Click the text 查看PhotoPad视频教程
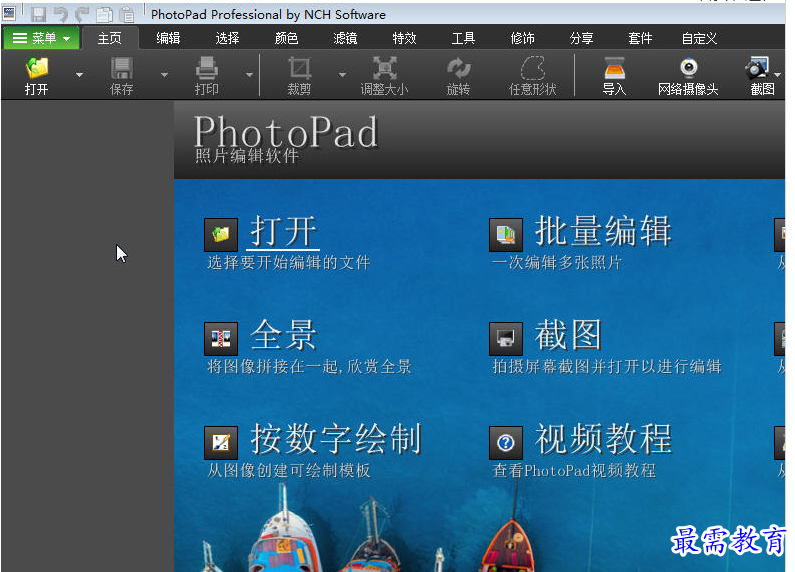Image resolution: width=795 pixels, height=572 pixels. [574, 470]
